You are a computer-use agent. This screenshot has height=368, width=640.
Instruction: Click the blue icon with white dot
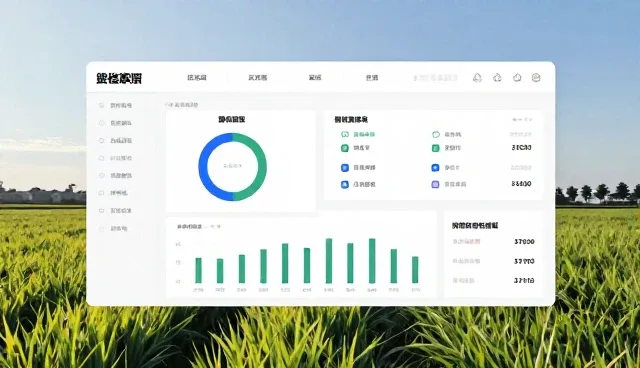coord(436,168)
